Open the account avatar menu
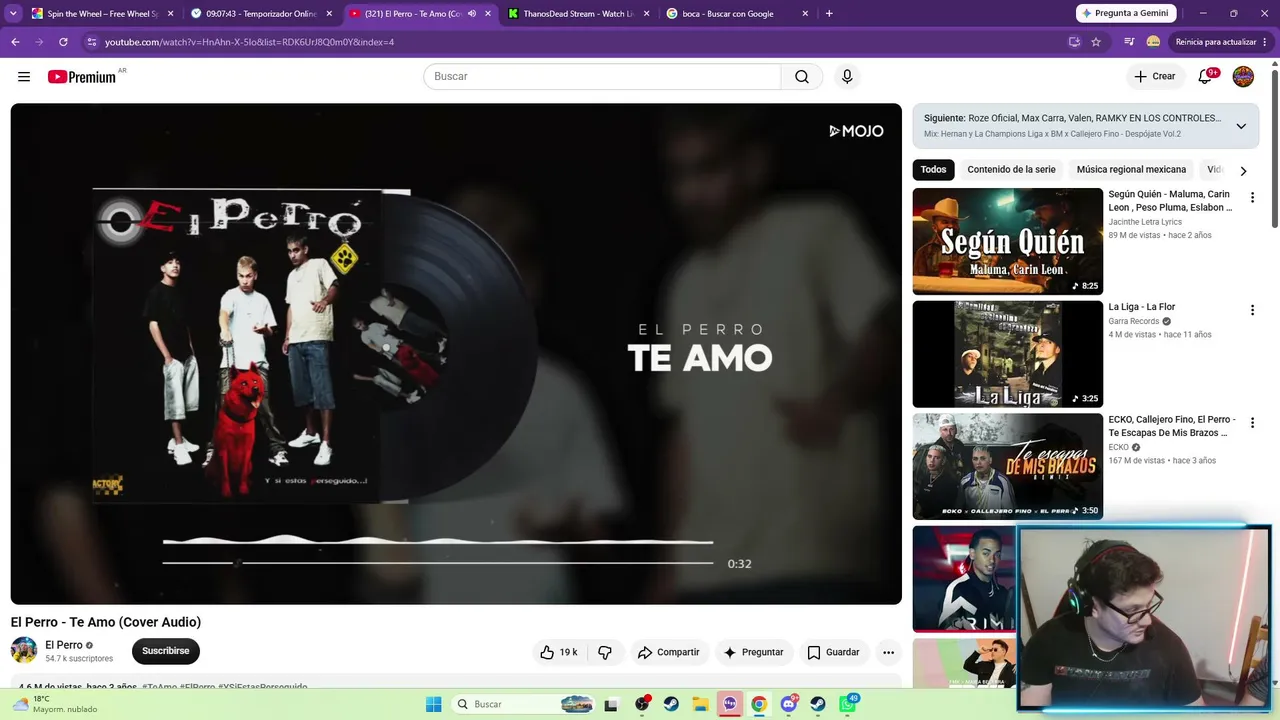The height and width of the screenshot is (720, 1280). pos(1243,77)
